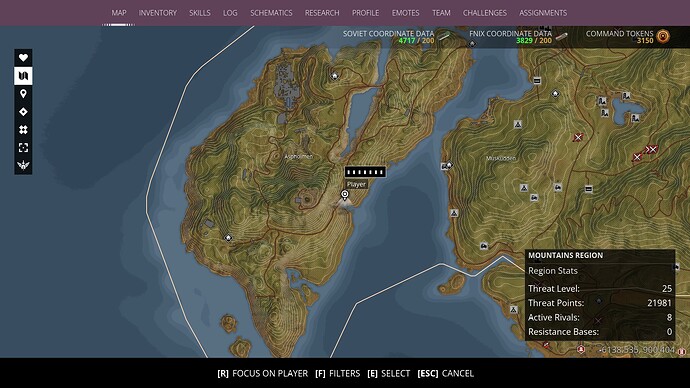
Task: Open the Inventory tab
Action: [158, 13]
